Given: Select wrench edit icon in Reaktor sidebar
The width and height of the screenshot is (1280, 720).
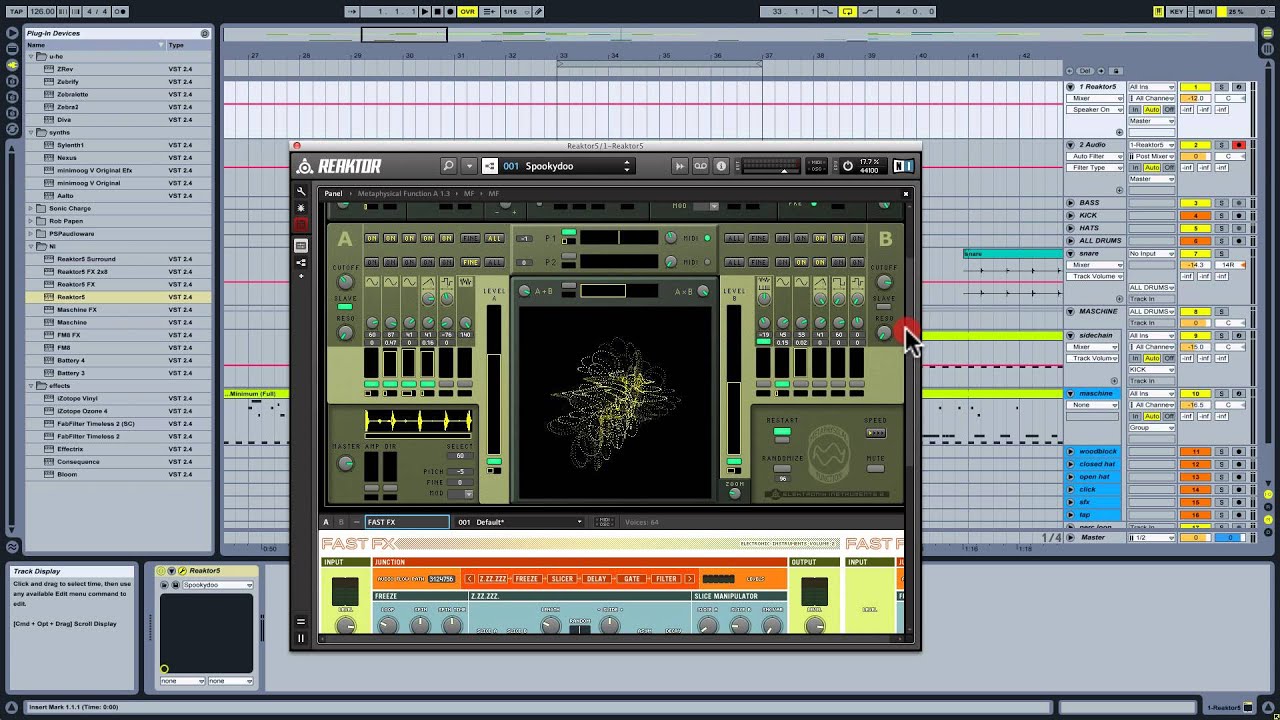Looking at the screenshot, I should [x=301, y=192].
